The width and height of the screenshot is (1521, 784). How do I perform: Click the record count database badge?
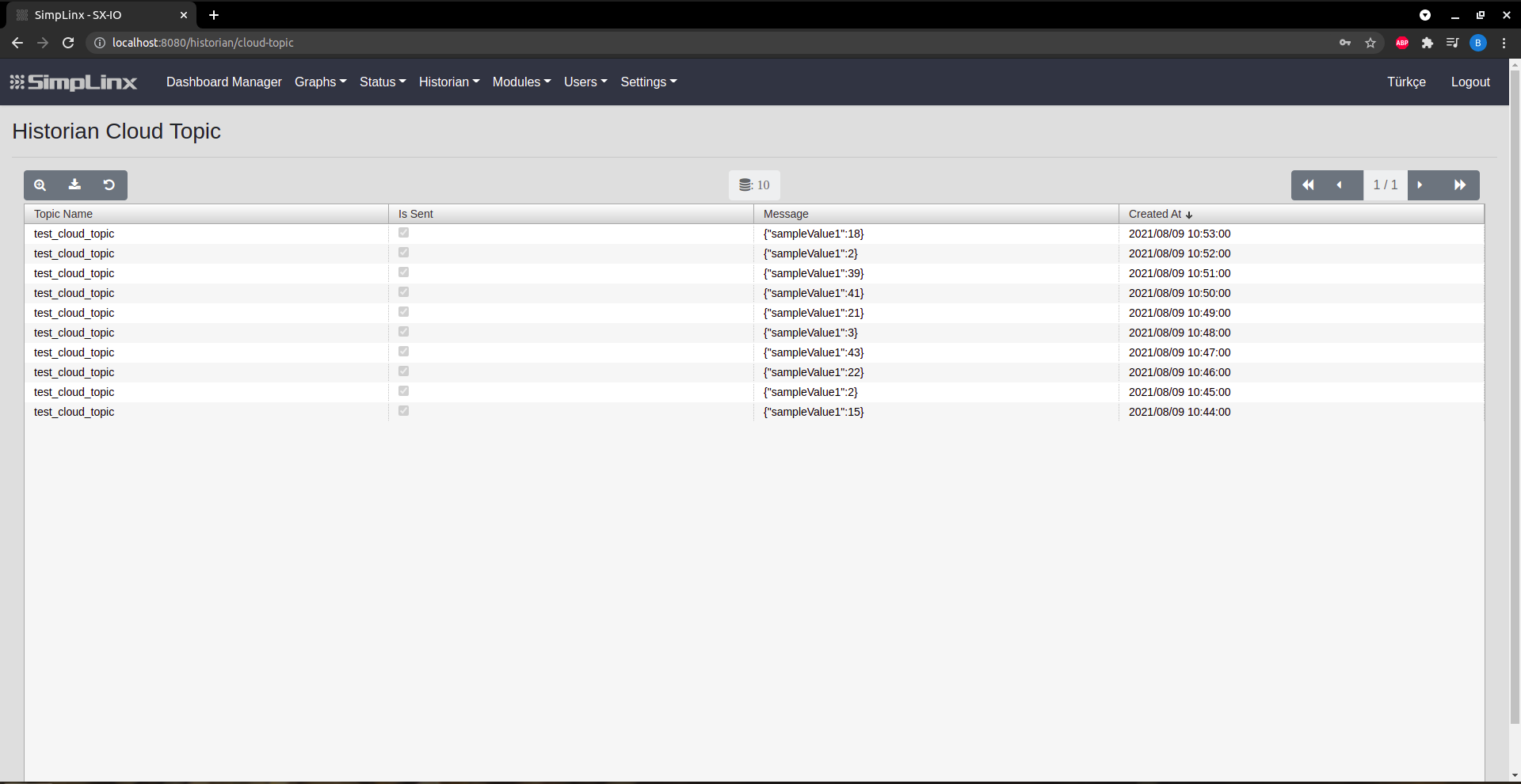(754, 185)
